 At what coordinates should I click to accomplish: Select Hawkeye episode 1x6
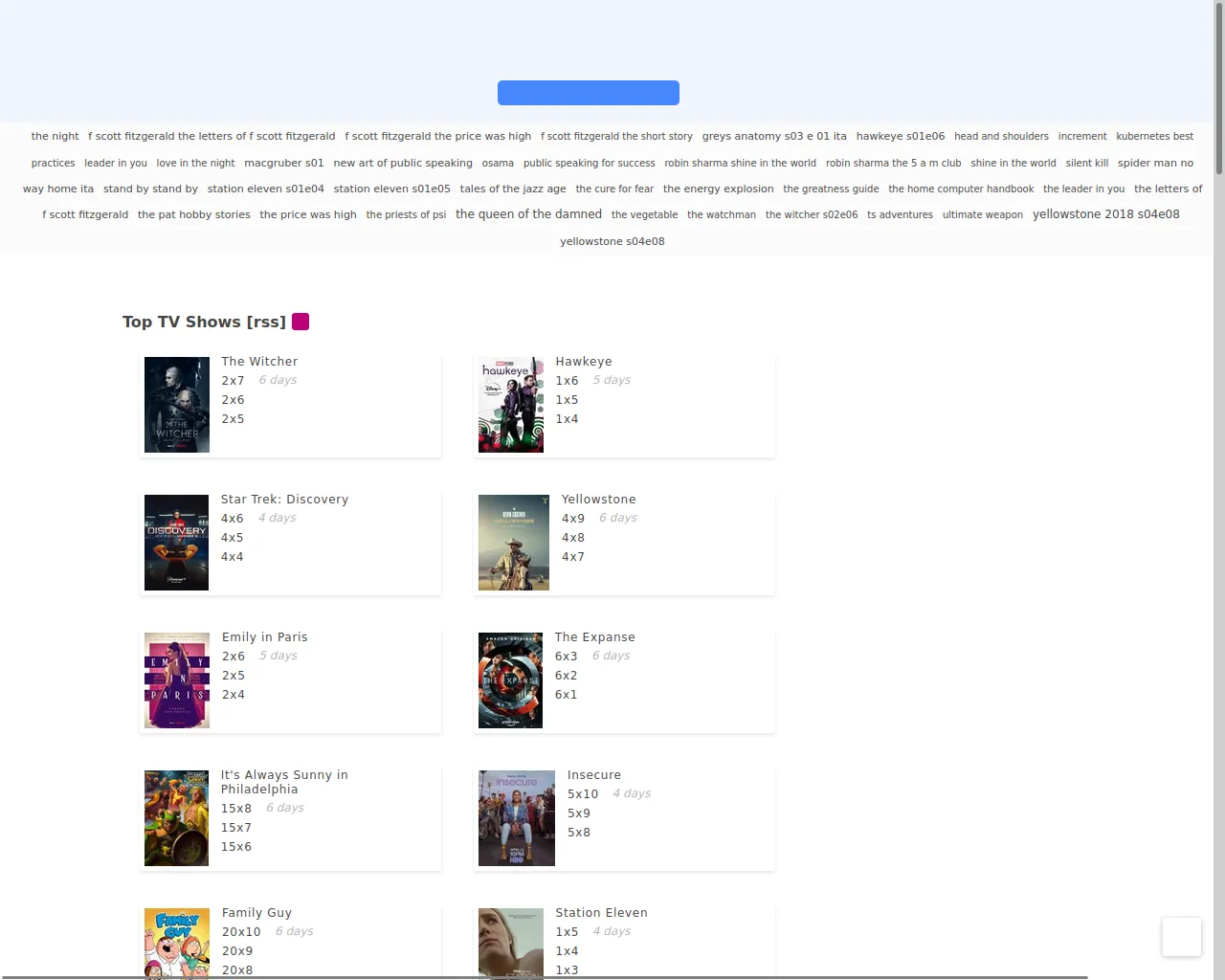pyautogui.click(x=567, y=381)
